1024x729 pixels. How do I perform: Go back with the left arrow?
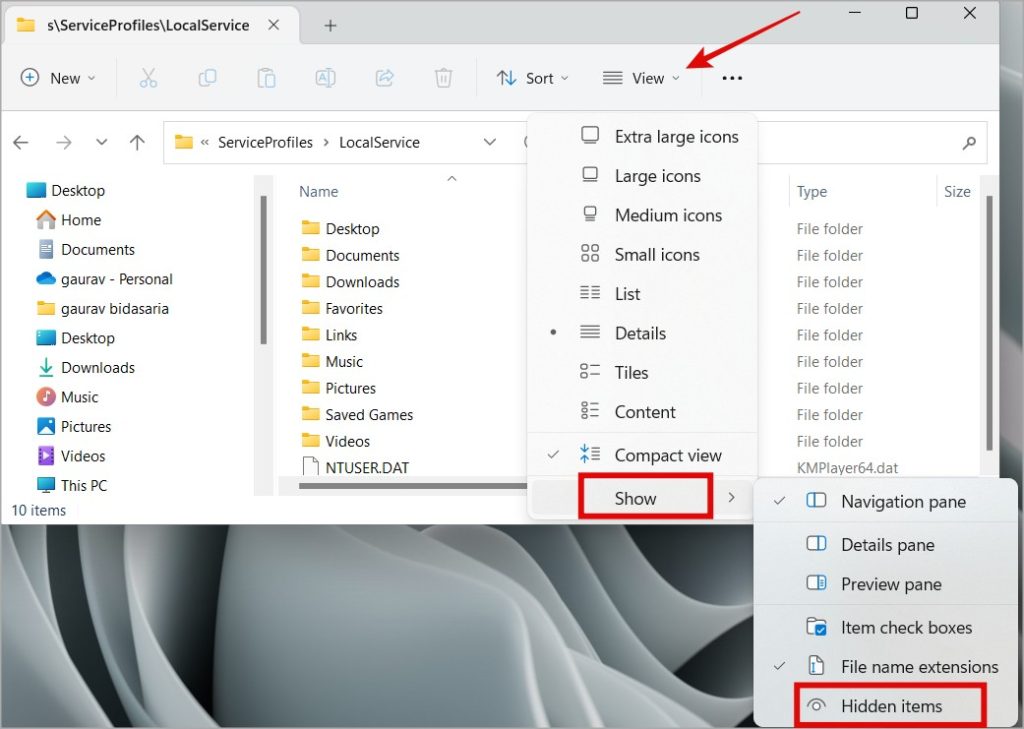[21, 142]
